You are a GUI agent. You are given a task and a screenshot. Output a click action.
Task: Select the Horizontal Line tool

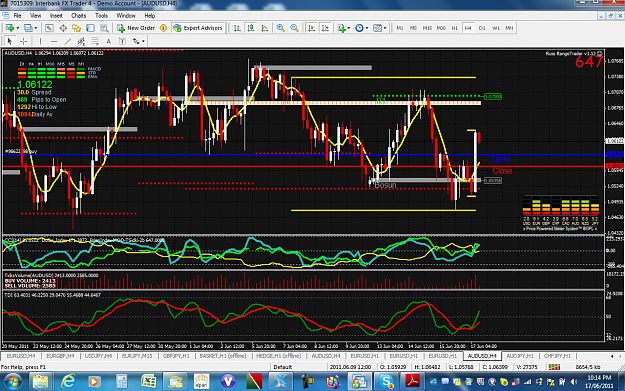[x=54, y=41]
